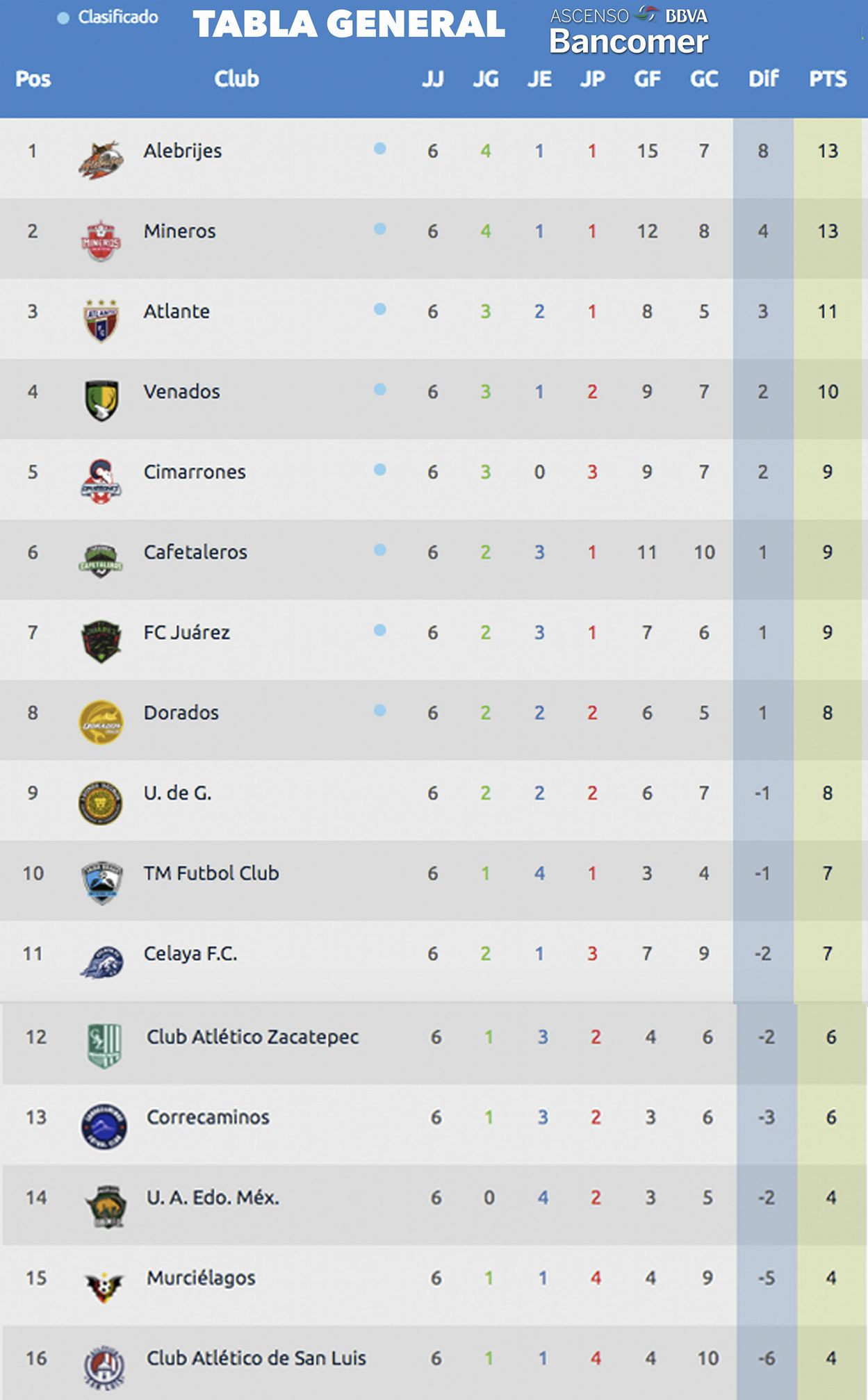Sort by the PTS column header
This screenshot has height=1400, width=868.
[x=828, y=79]
